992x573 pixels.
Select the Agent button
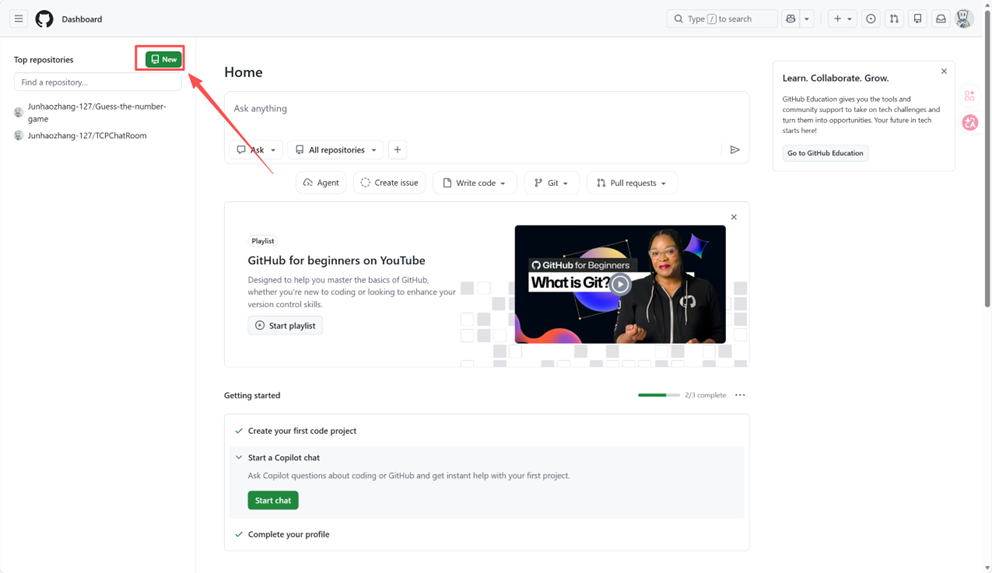[x=321, y=183]
